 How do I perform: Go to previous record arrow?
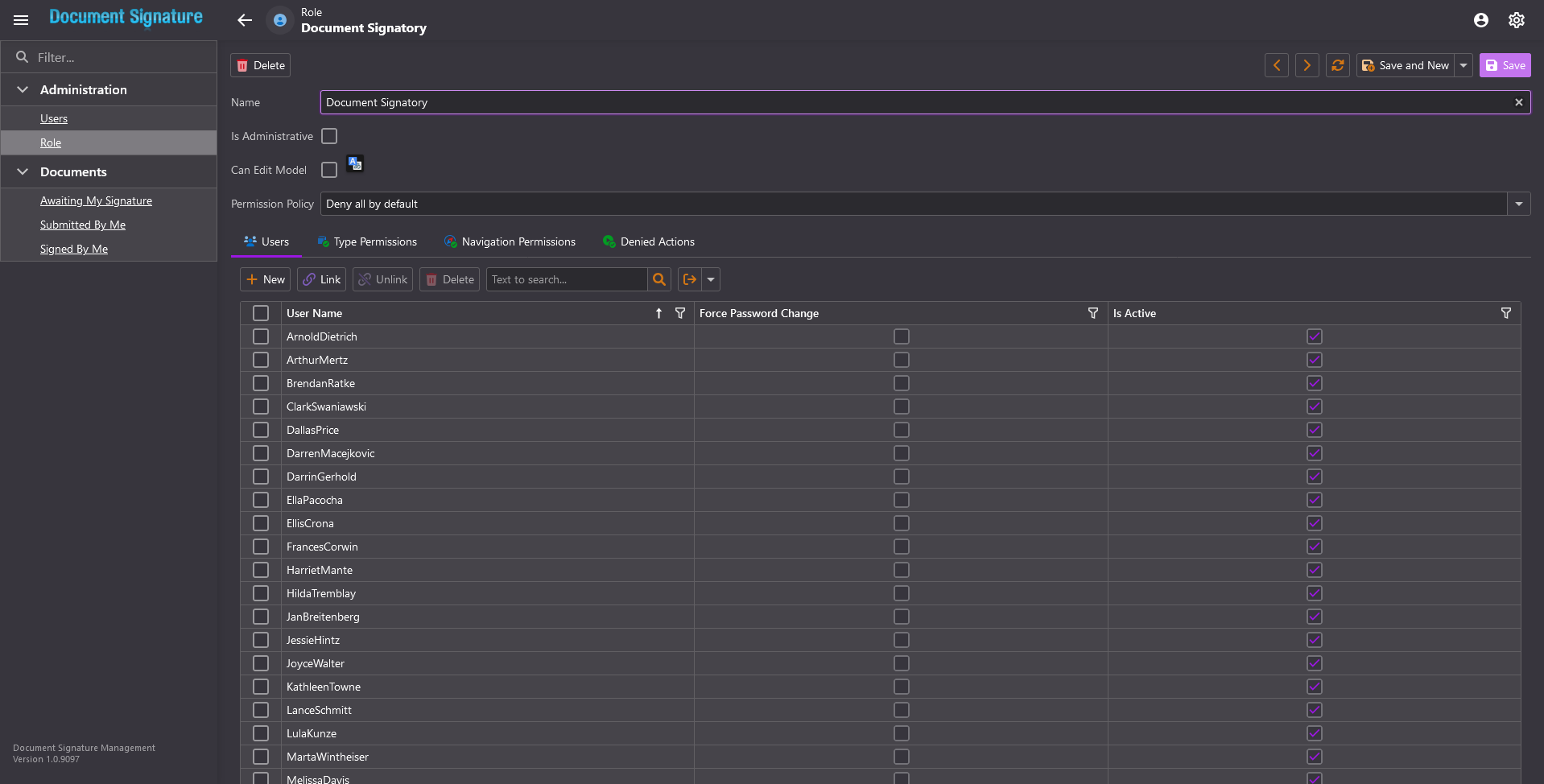point(1276,65)
